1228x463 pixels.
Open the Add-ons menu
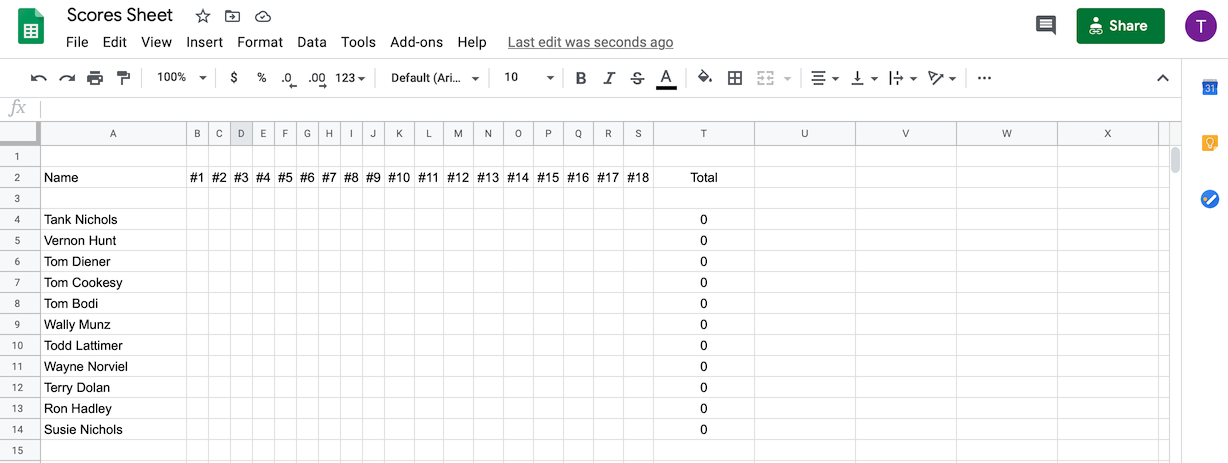click(x=417, y=42)
